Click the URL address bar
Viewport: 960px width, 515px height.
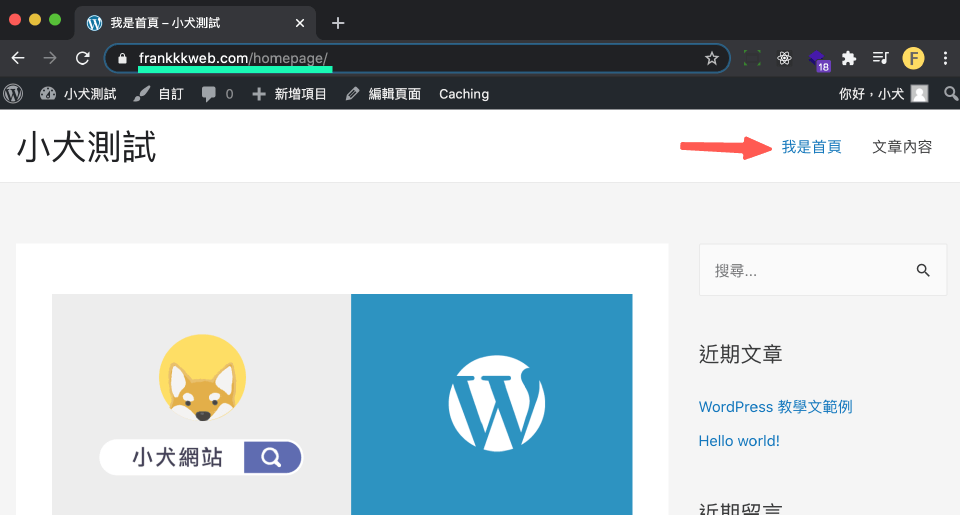[416, 58]
